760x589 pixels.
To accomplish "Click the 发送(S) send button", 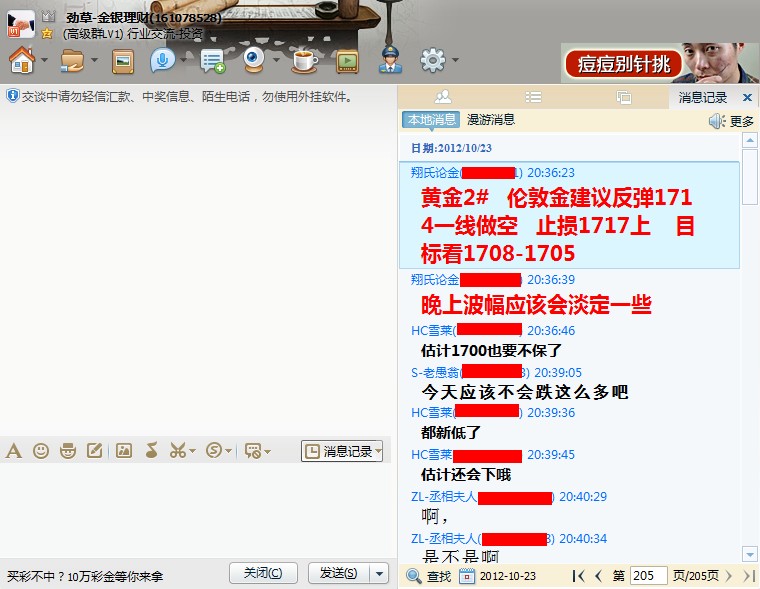I will [x=337, y=573].
